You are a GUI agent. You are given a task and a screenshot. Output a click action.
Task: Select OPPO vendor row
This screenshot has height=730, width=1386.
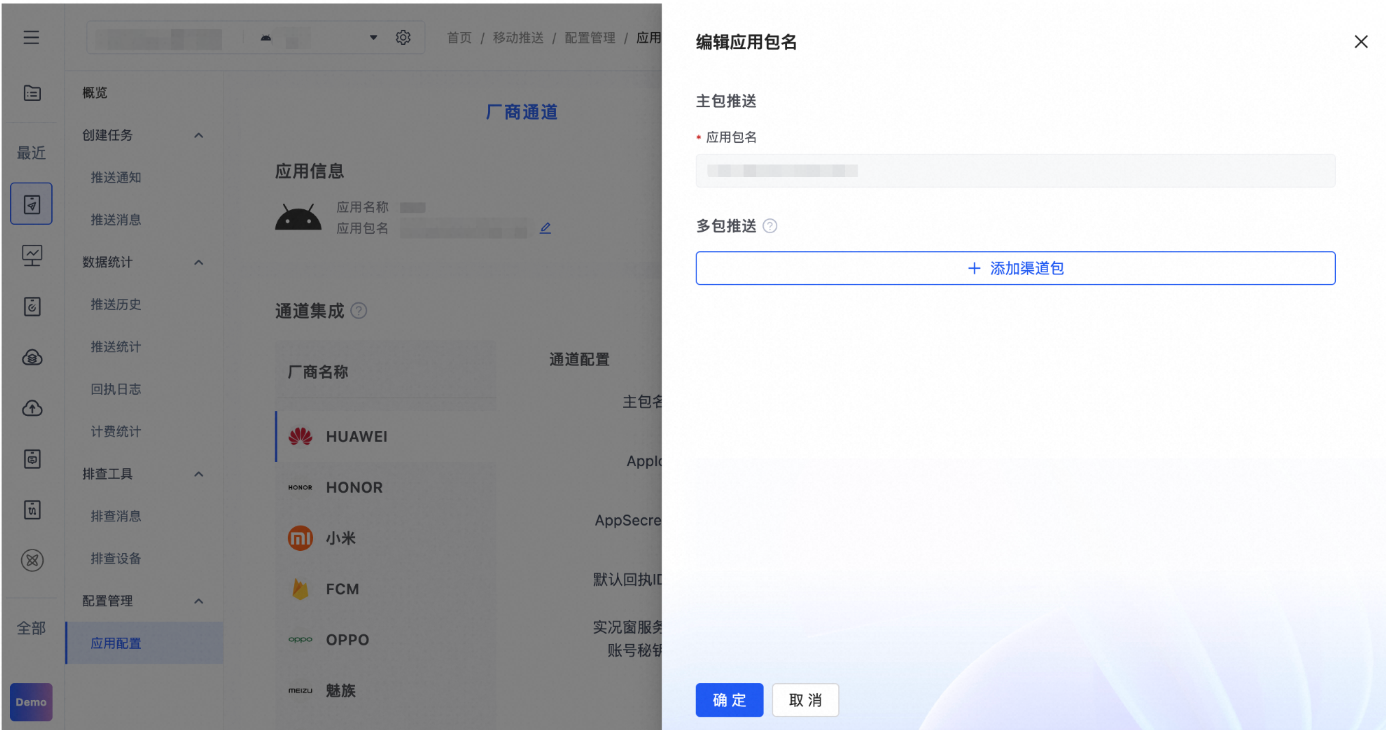[x=386, y=640]
